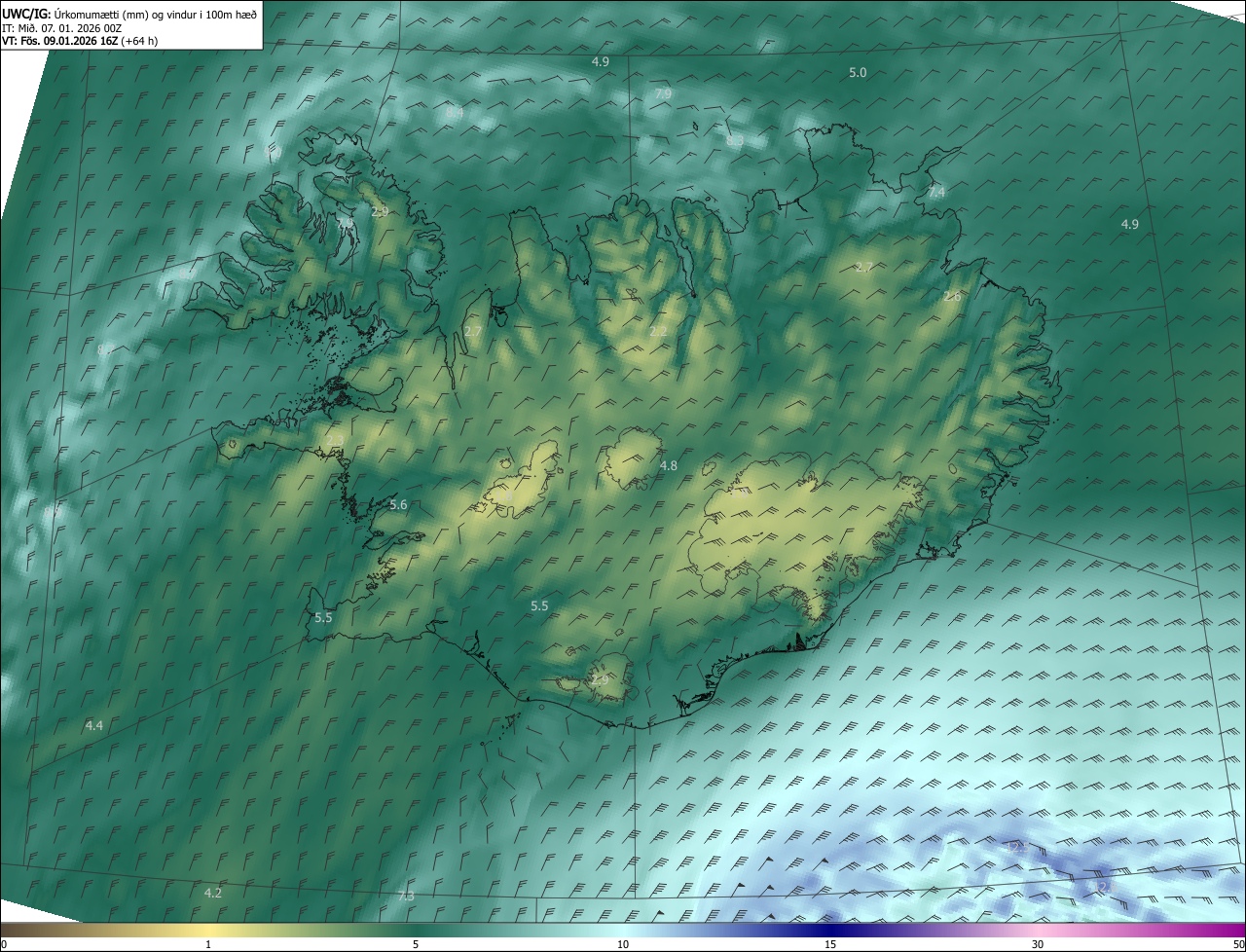
Task: Click the colorbar tick label 10
Action: click(x=623, y=944)
